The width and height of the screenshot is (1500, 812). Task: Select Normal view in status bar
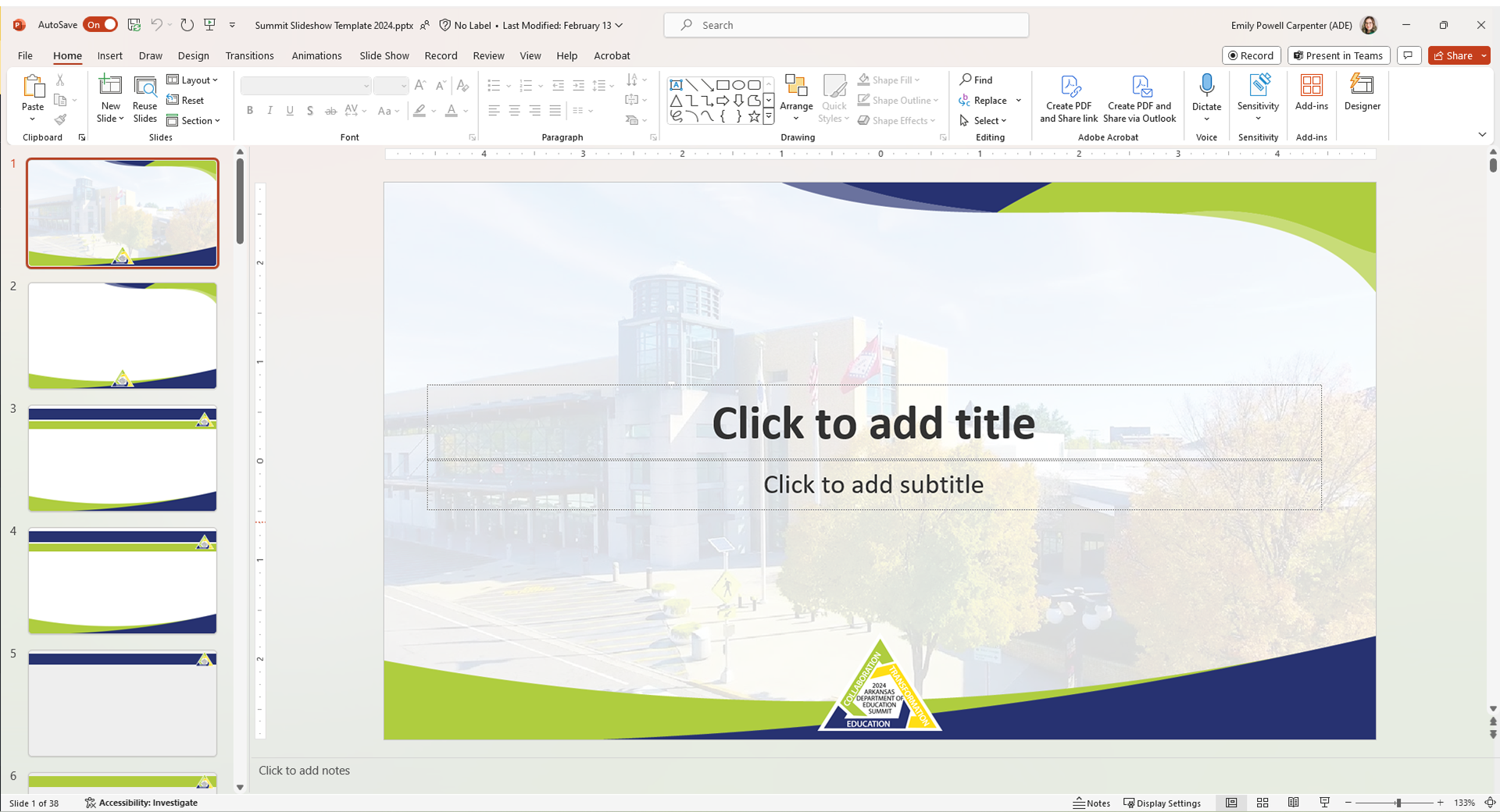click(1231, 803)
